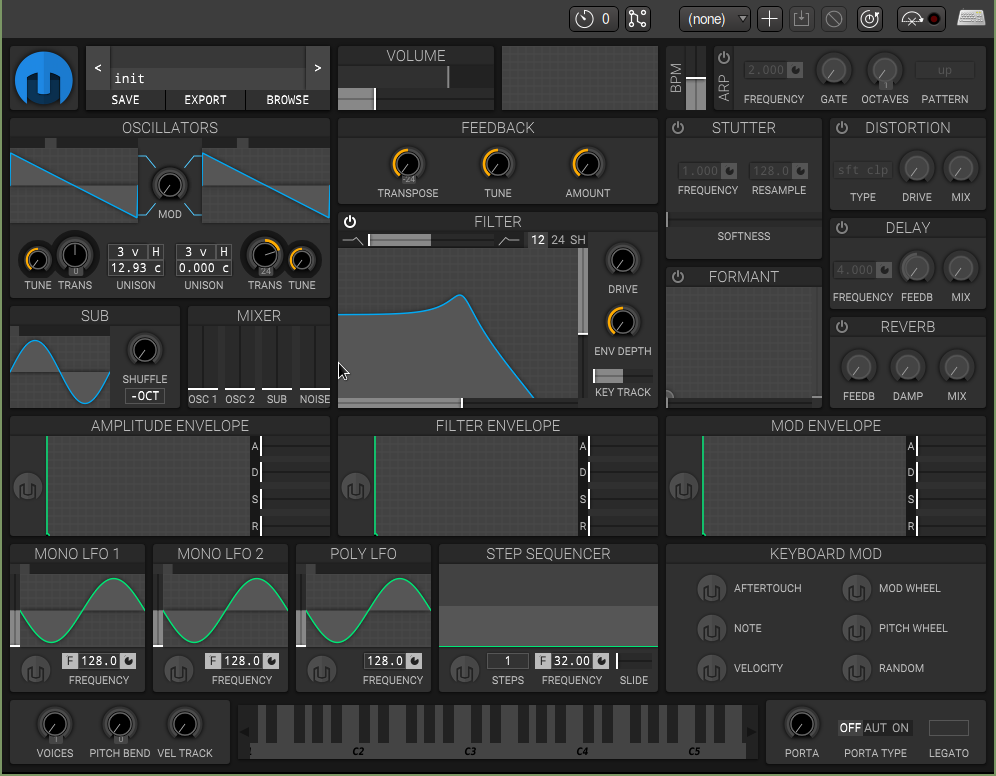Toggle the virtual keyboard icon
Viewport: 996px width, 776px height.
coord(970,19)
